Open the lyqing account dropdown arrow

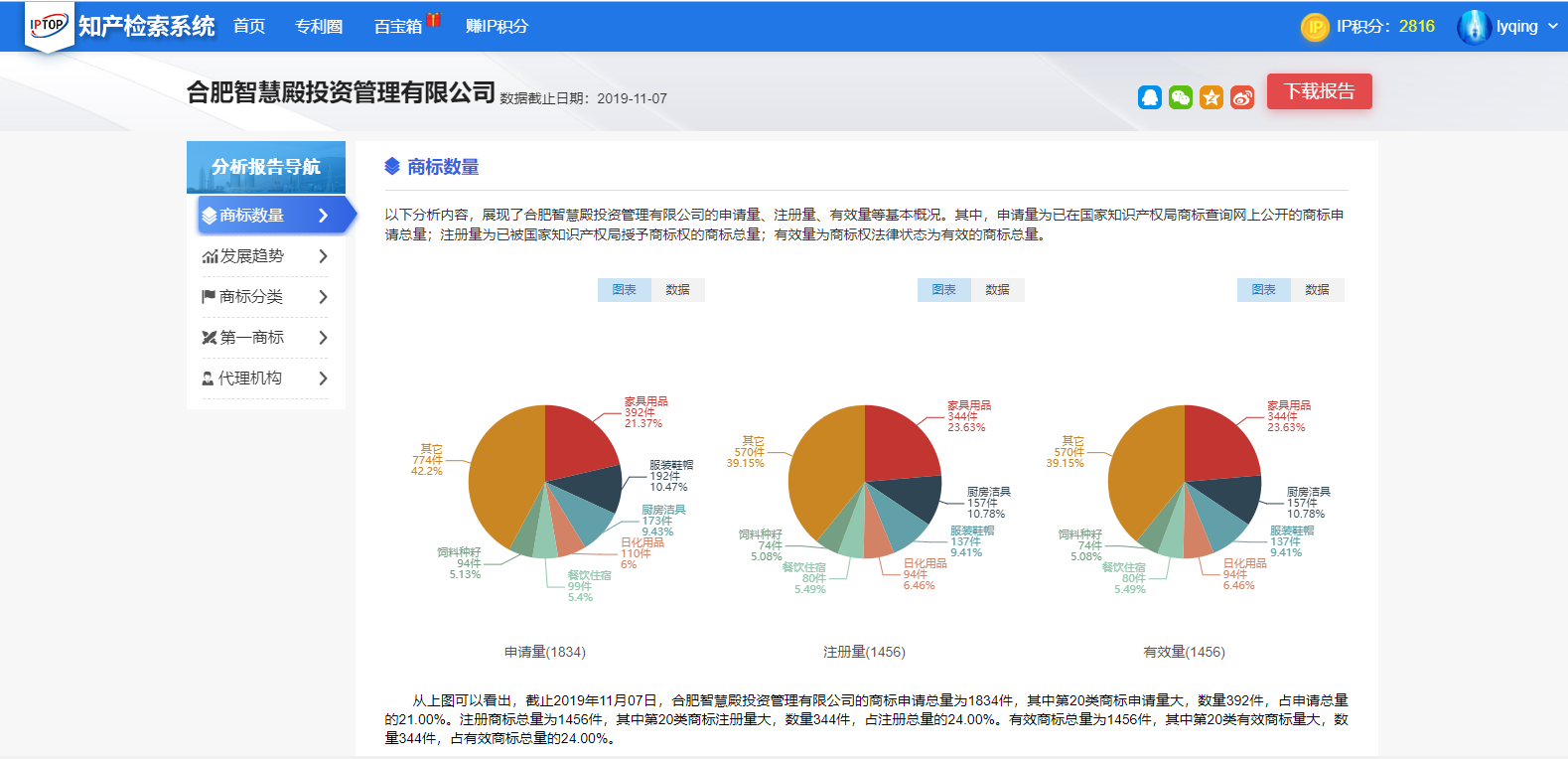[1553, 27]
